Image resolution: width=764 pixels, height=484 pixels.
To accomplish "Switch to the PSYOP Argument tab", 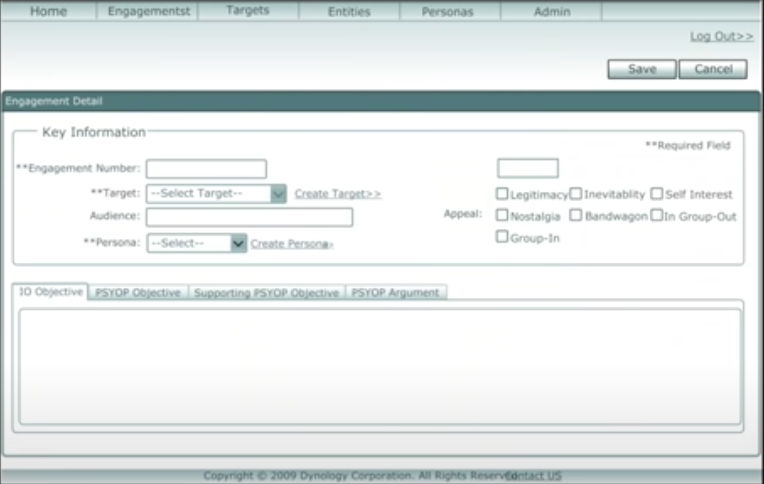I will coord(395,292).
